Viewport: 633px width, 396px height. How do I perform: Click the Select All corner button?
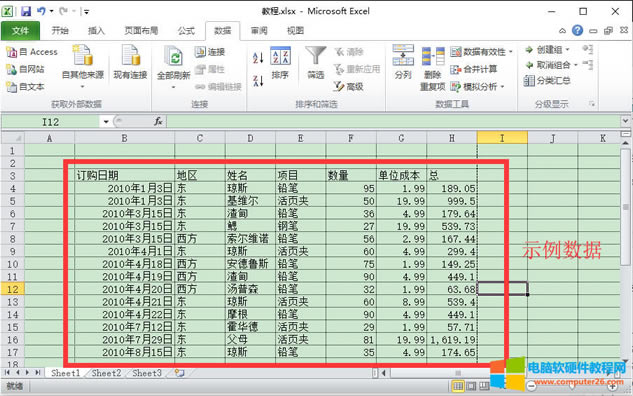point(13,138)
